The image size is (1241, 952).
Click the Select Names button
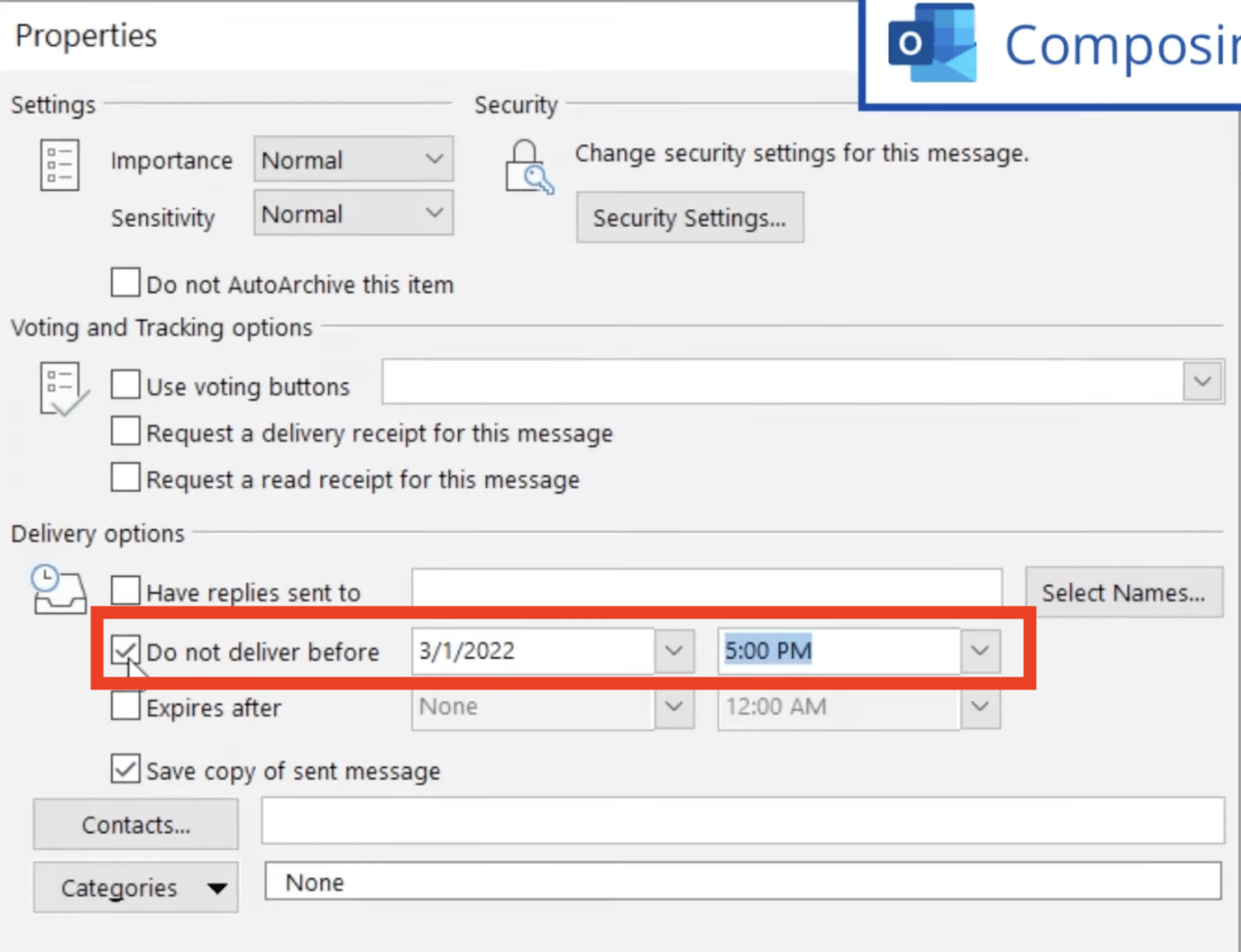tap(1124, 592)
